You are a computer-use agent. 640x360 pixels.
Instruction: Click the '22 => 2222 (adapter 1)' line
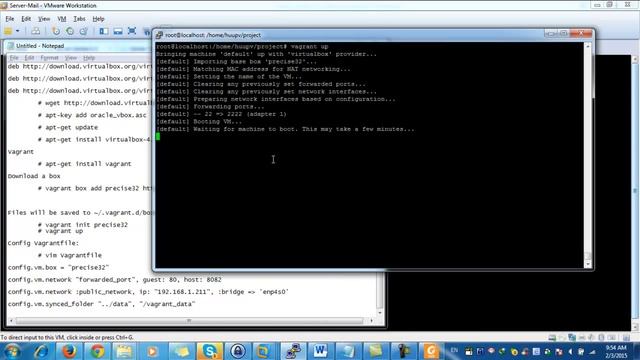pos(221,114)
